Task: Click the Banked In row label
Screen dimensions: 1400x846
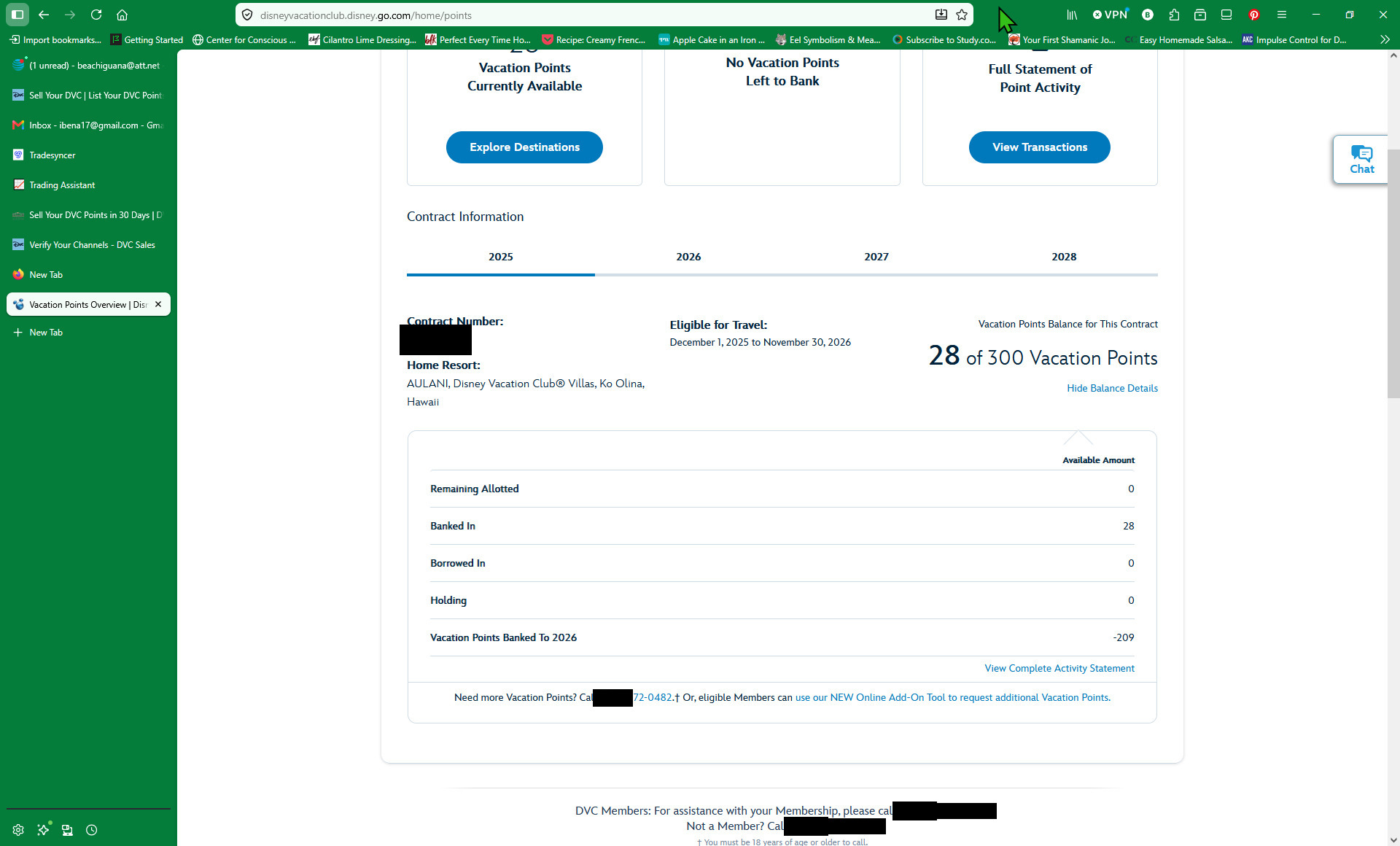Action: tap(453, 526)
